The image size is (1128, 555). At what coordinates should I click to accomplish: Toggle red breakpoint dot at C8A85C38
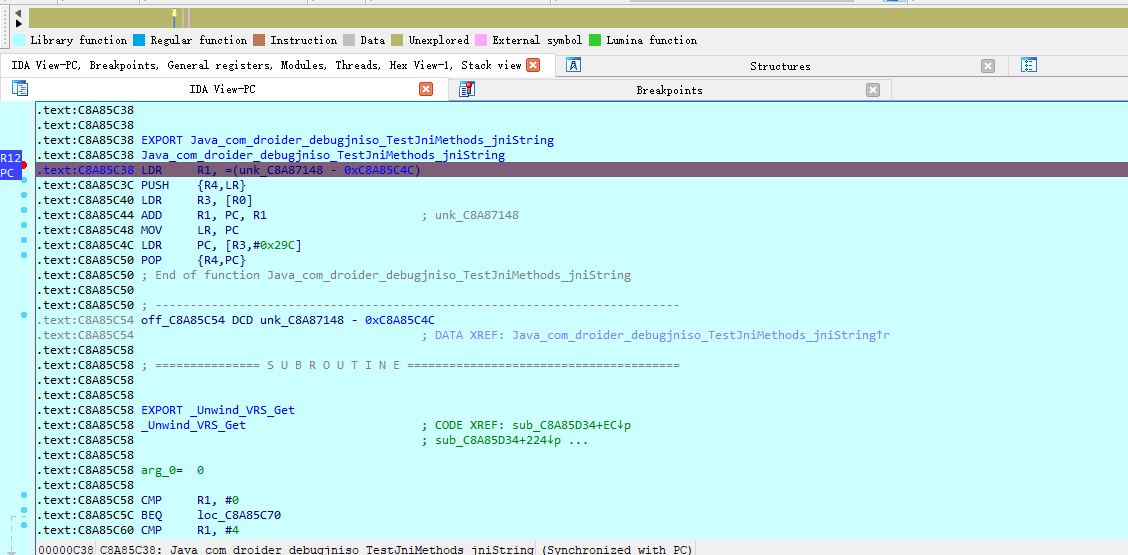point(24,166)
